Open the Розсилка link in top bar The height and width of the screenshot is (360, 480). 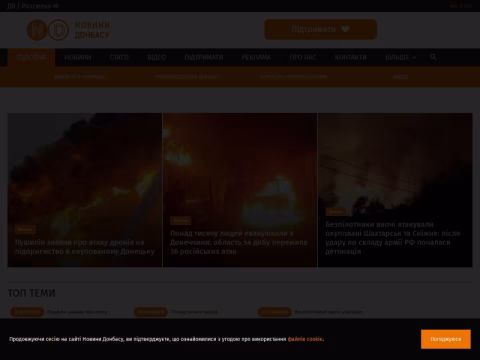[x=40, y=6]
